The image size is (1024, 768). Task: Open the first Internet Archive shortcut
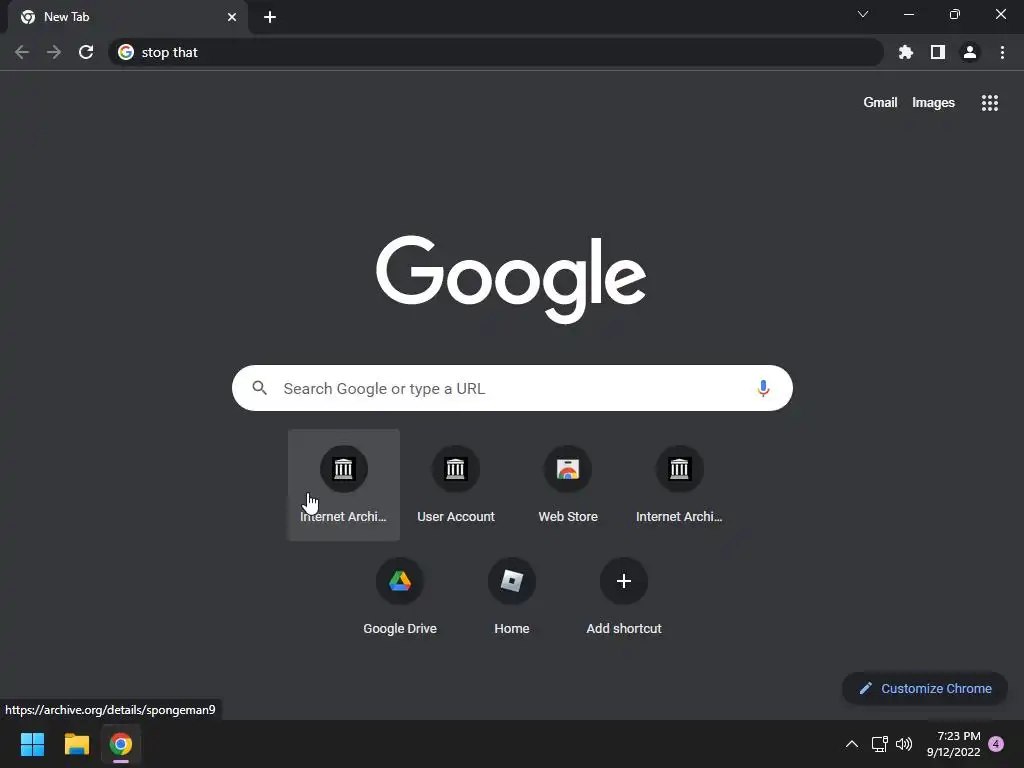tap(344, 485)
